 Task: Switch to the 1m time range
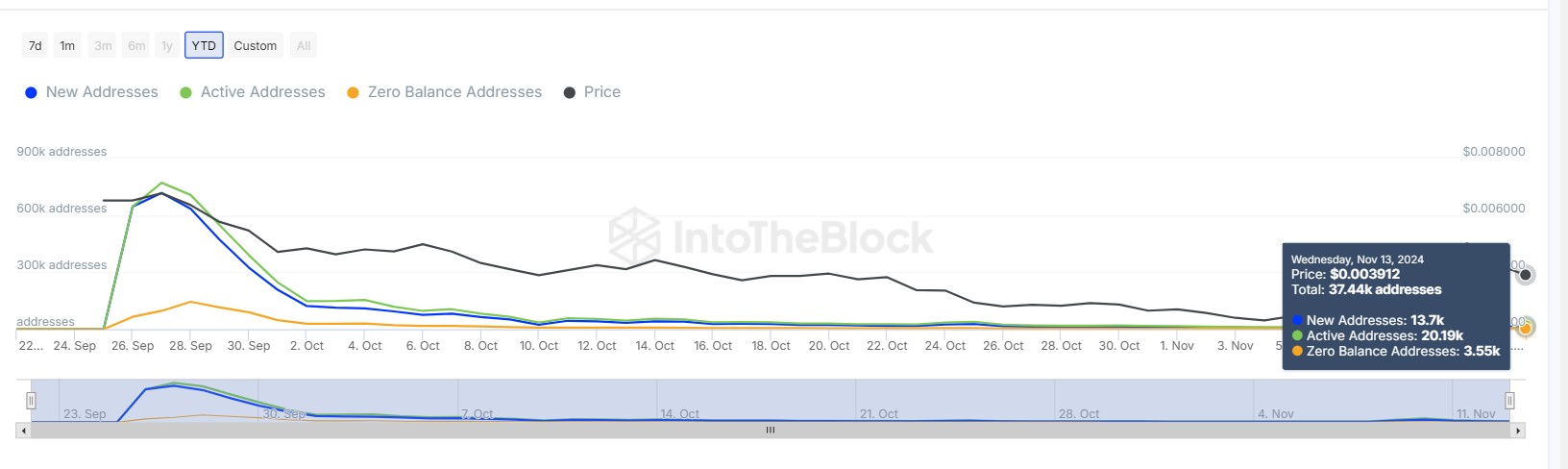tap(67, 45)
